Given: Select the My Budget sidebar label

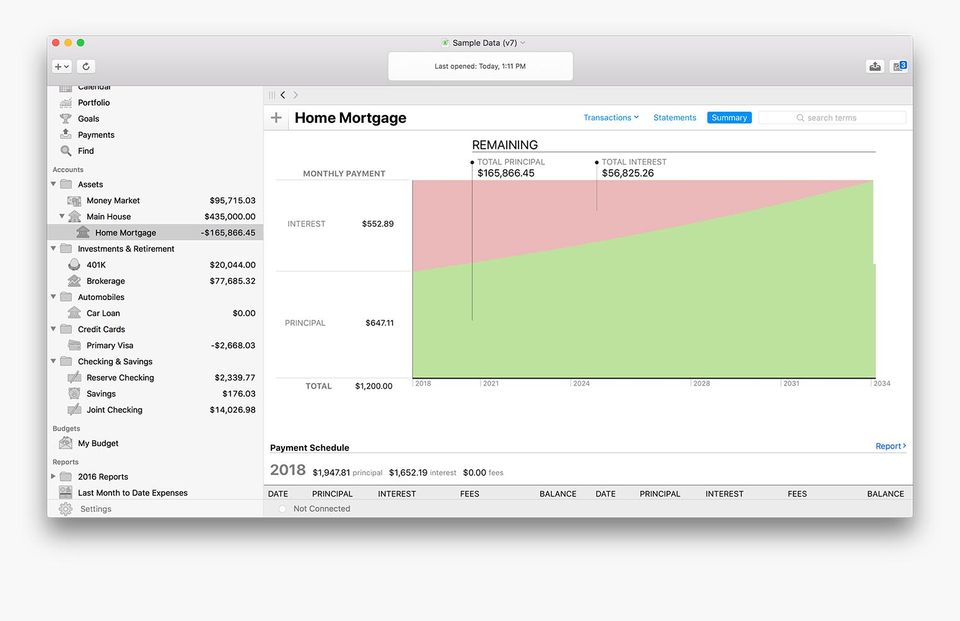Looking at the screenshot, I should [x=98, y=443].
